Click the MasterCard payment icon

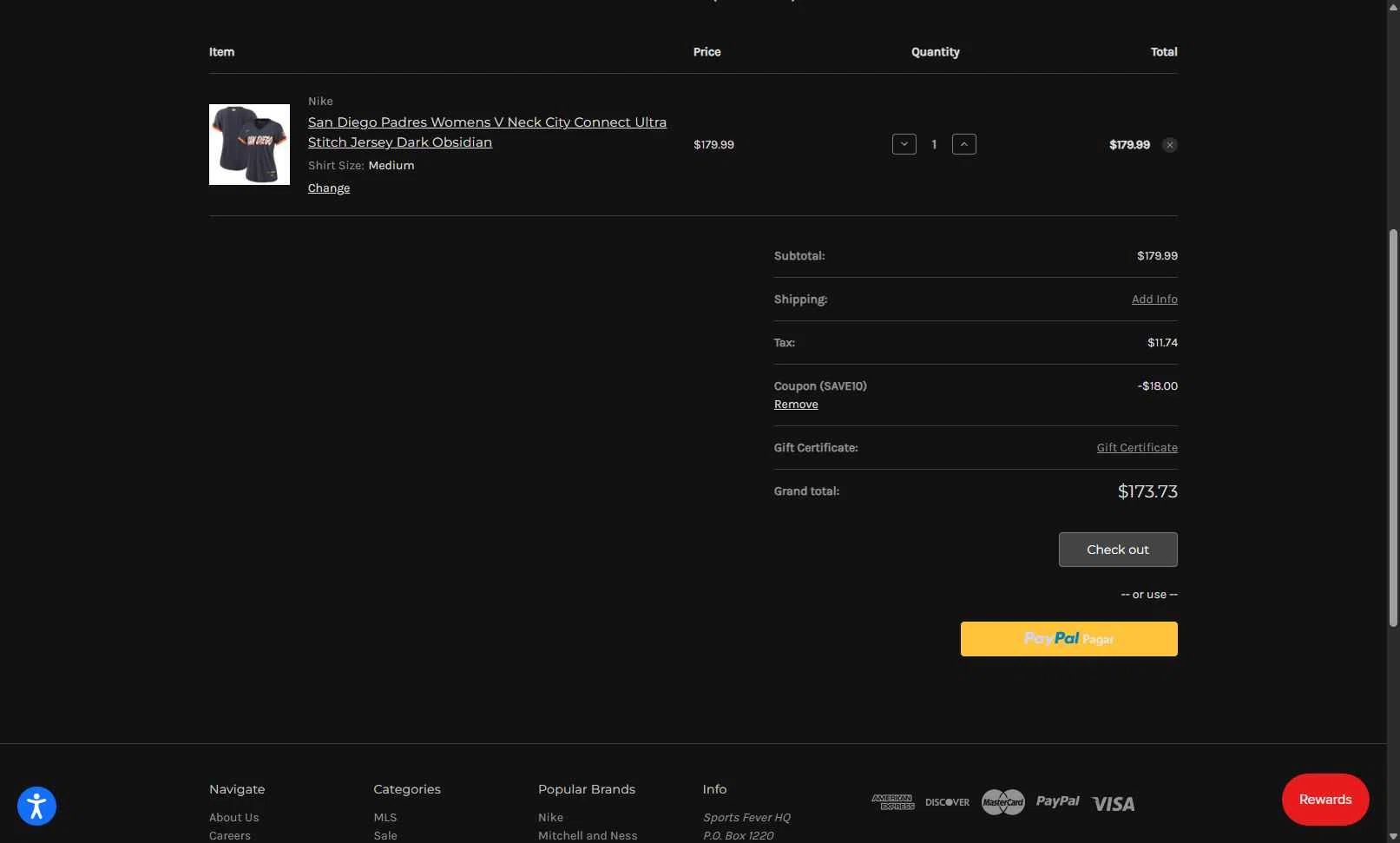coord(1003,802)
